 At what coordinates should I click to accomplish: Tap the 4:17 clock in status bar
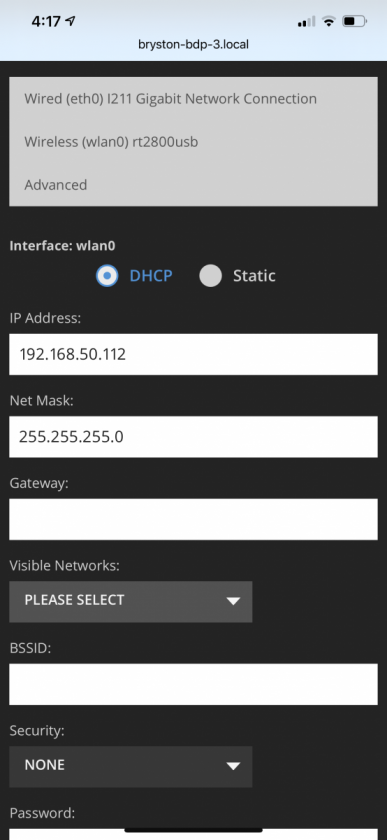pos(46,21)
